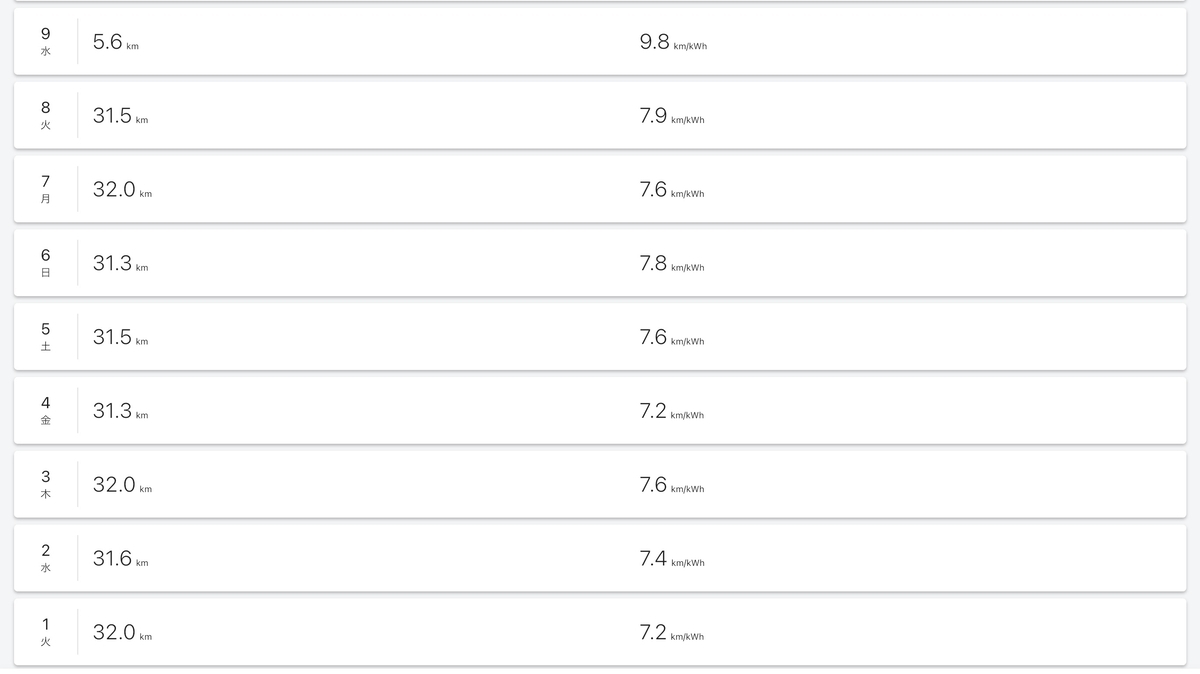
Task: Click the day 7 distance of 32.0 km
Action: tap(122, 190)
